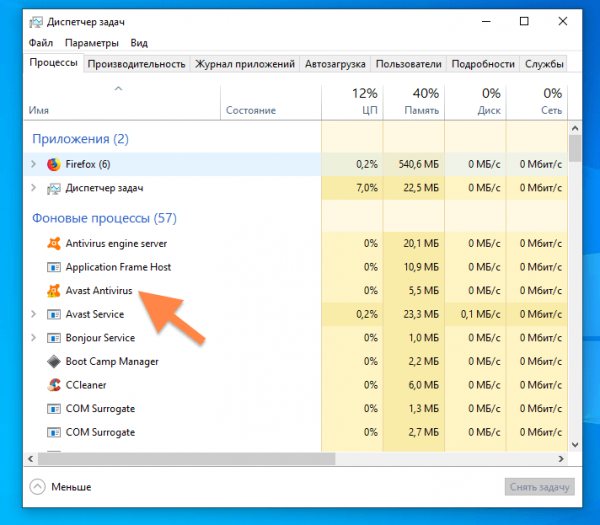The image size is (600, 525).
Task: Click CCleaner memory value 6,0 МБ
Action: pos(424,385)
